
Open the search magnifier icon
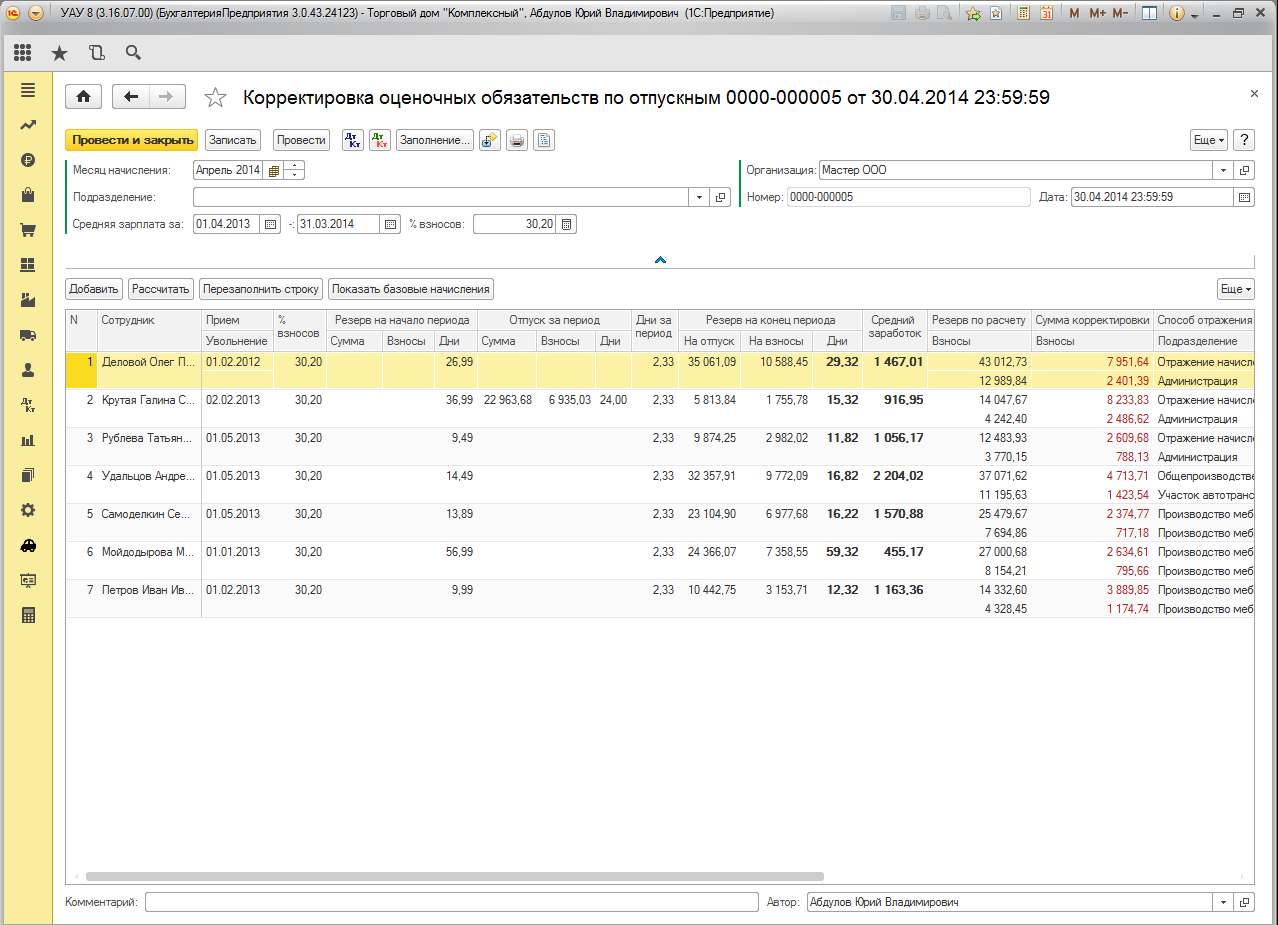133,53
